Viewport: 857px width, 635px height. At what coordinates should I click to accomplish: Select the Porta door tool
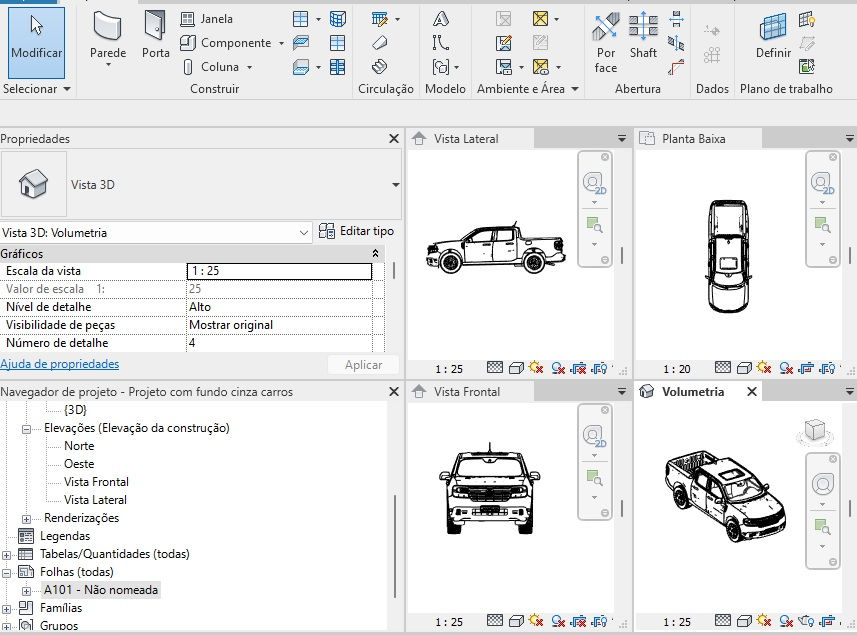[155, 36]
